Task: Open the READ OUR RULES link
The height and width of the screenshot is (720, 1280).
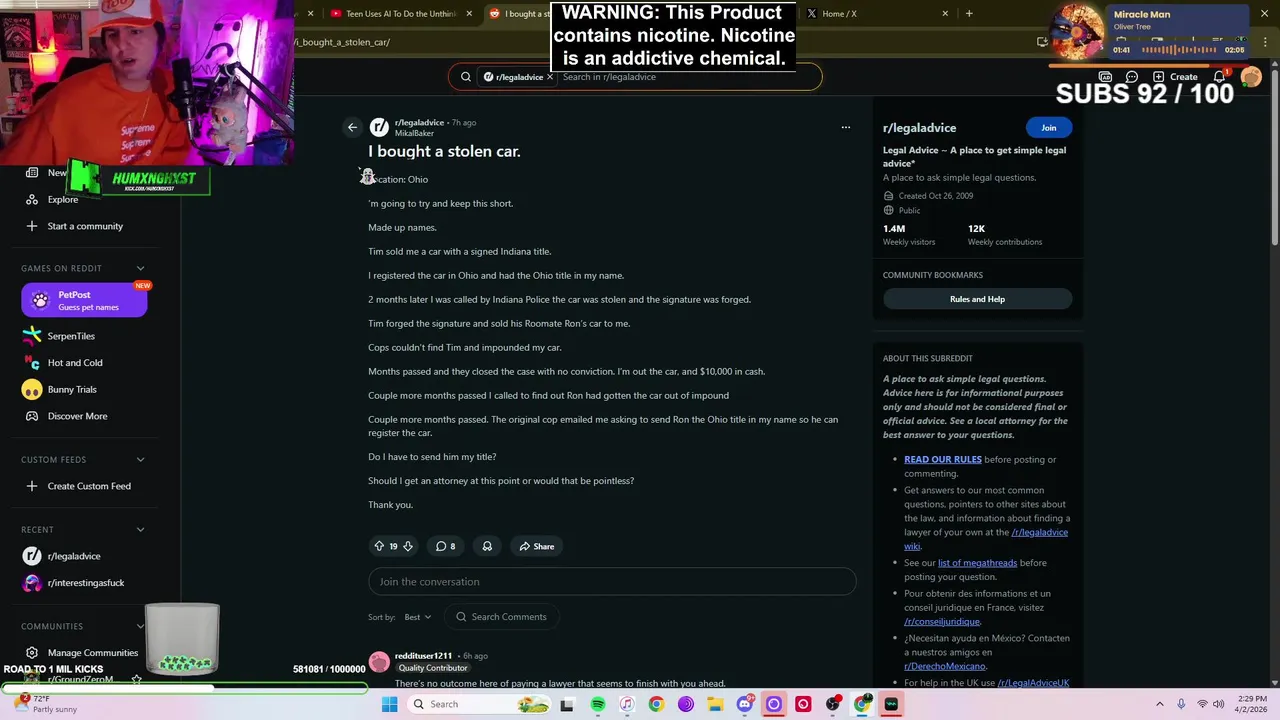Action: [x=942, y=459]
